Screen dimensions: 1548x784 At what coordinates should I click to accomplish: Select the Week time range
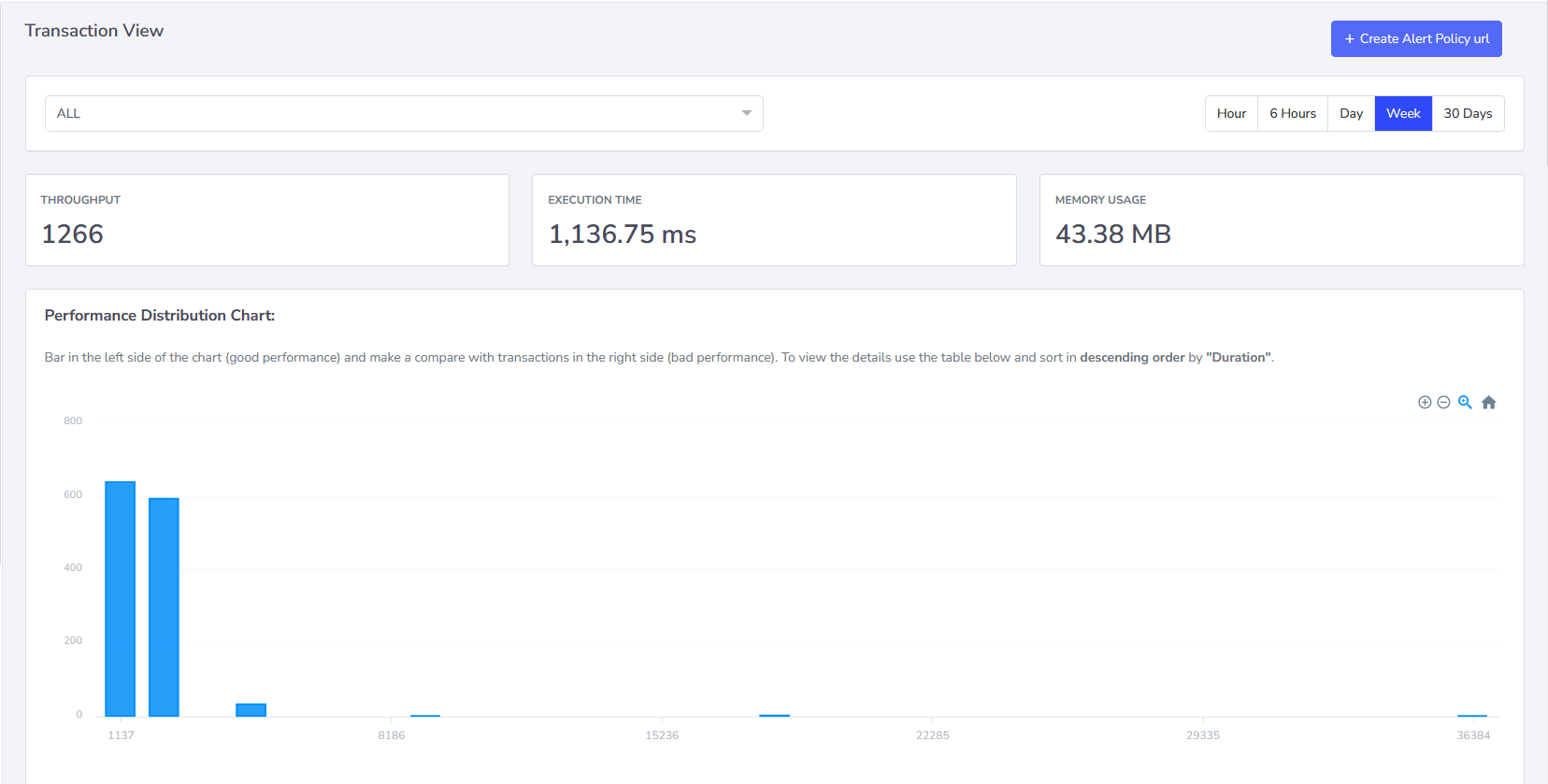1403,113
